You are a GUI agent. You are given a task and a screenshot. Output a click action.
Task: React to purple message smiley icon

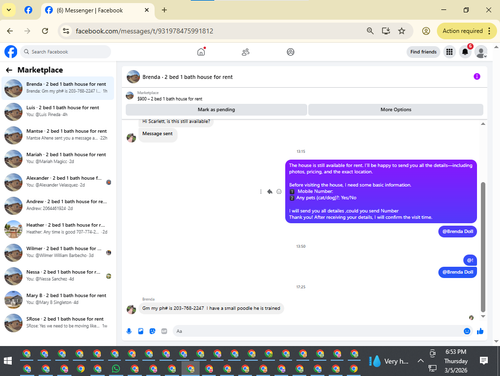tap(279, 191)
